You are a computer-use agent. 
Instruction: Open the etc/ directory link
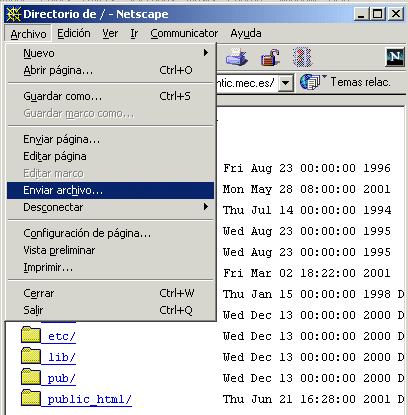(x=61, y=336)
